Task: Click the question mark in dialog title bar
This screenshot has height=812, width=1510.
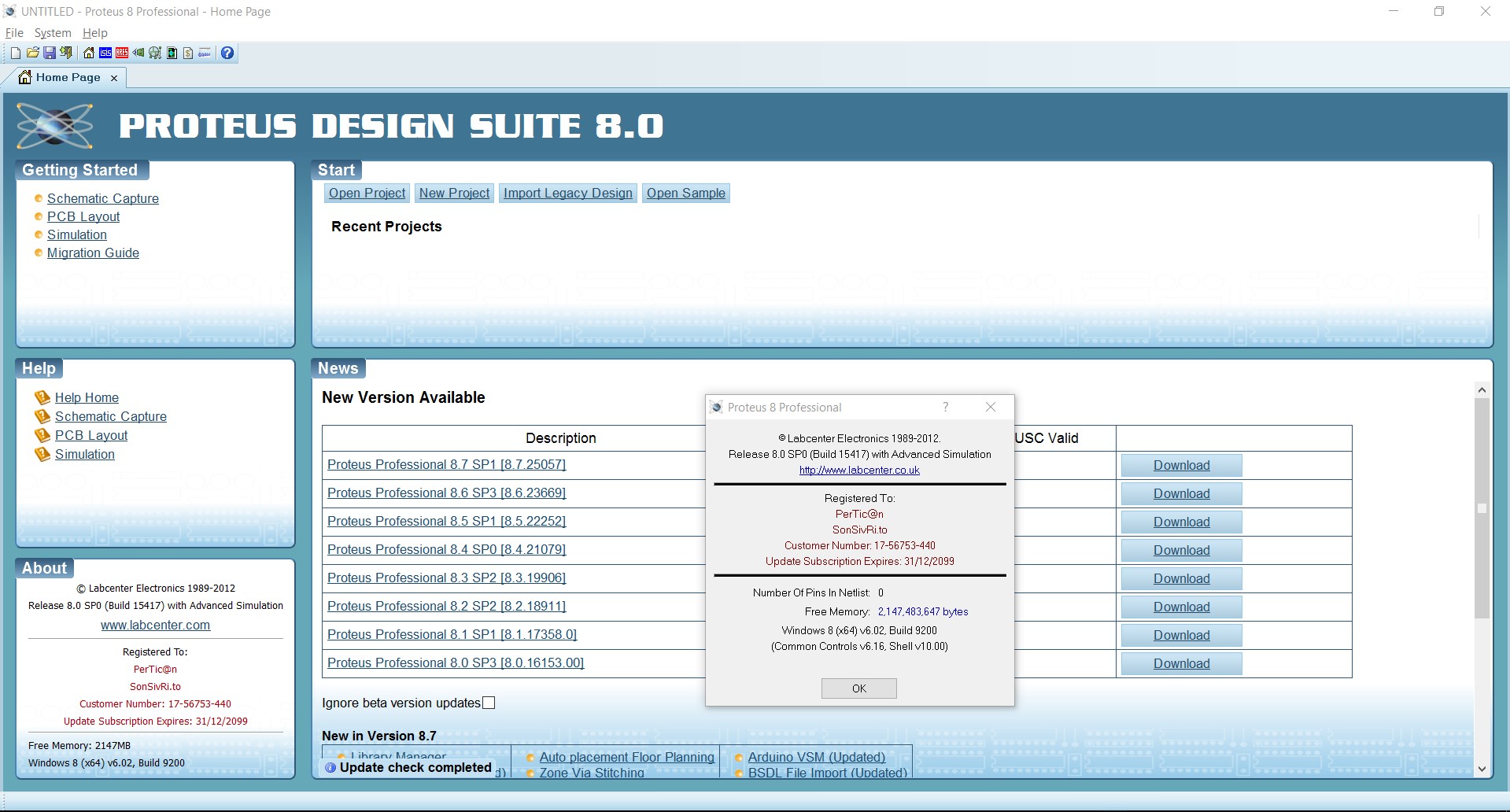Action: click(946, 407)
